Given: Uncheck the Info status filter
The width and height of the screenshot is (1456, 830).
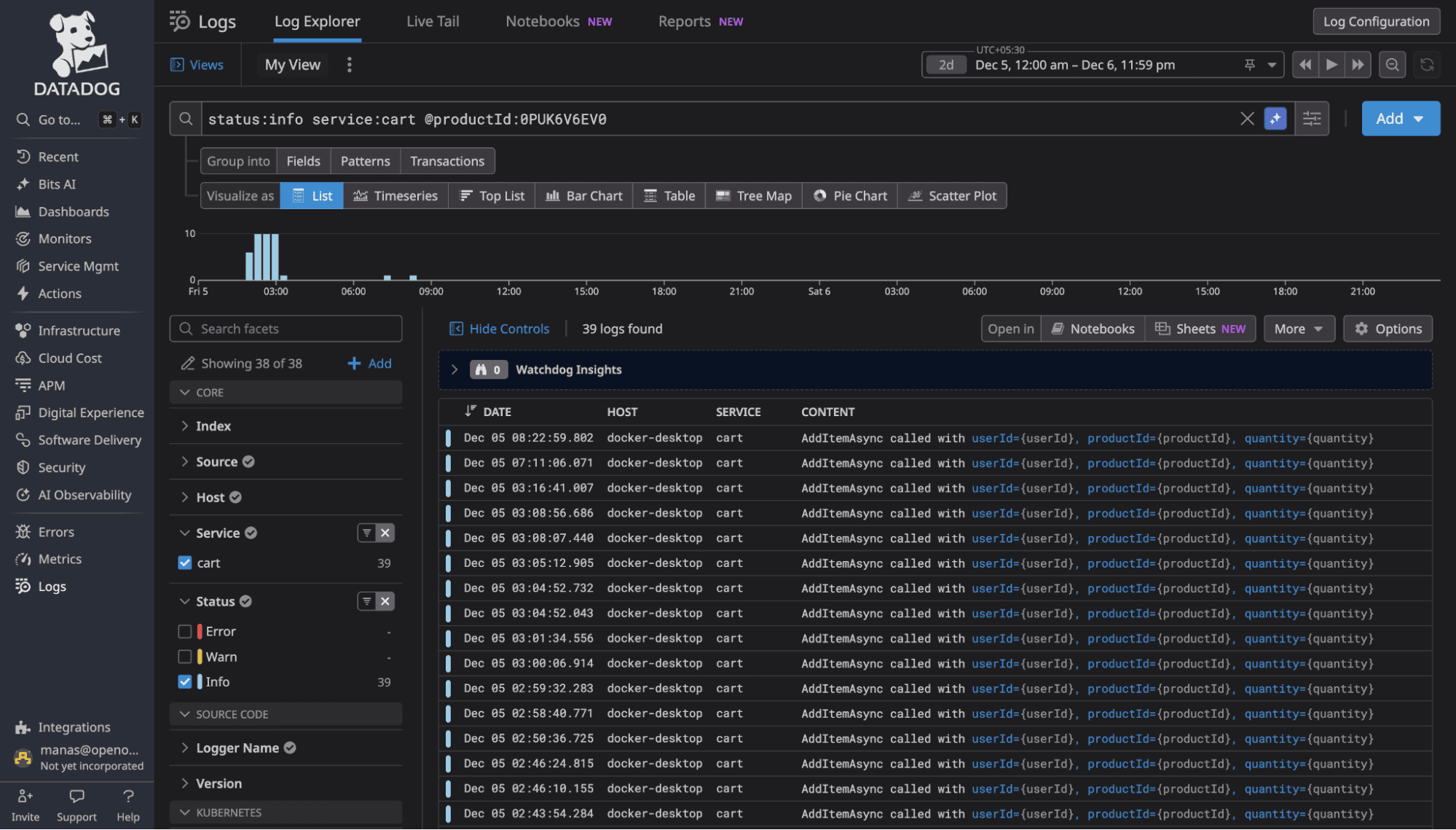Looking at the screenshot, I should pyautogui.click(x=184, y=681).
